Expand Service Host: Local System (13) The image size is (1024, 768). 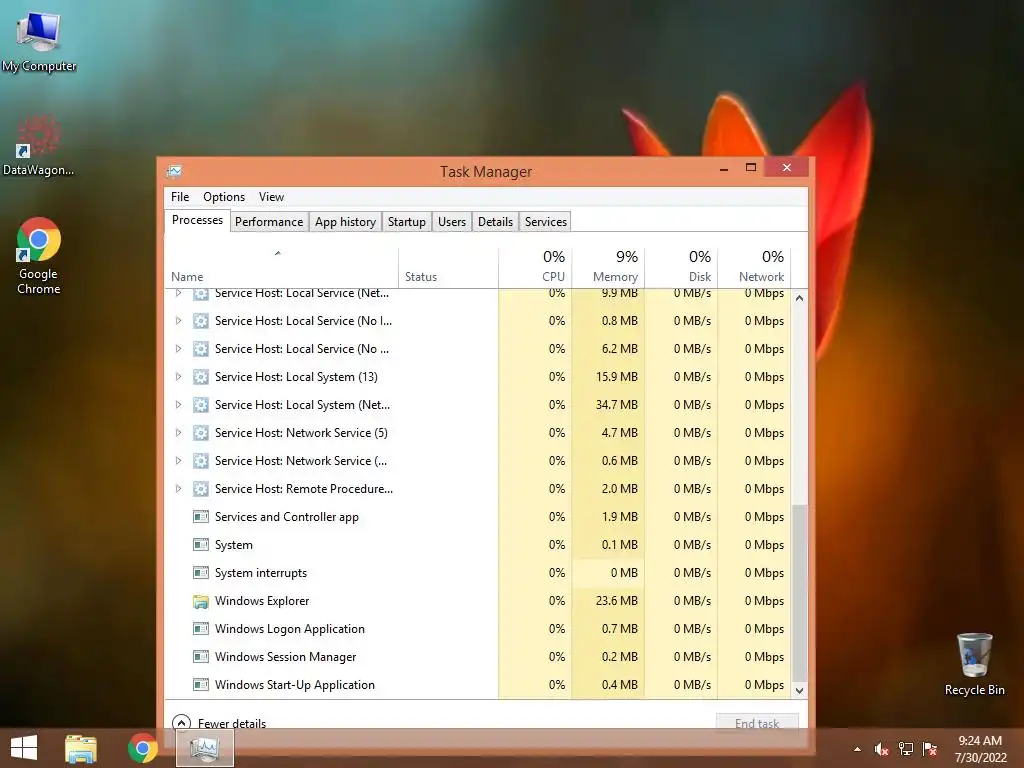[178, 377]
